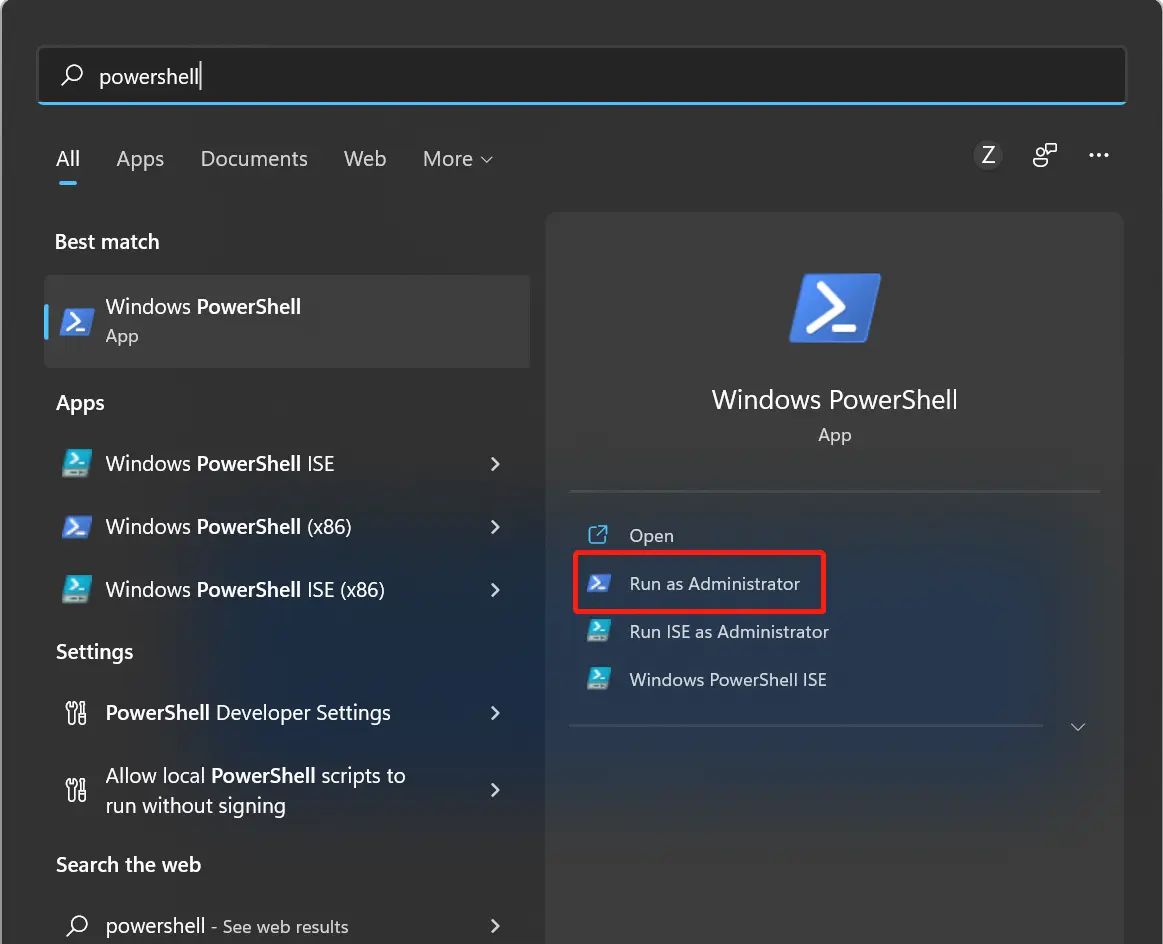Screen dimensions: 1163x944
Task: Click the Windows PowerShell icon under Best match
Action: coord(78,321)
